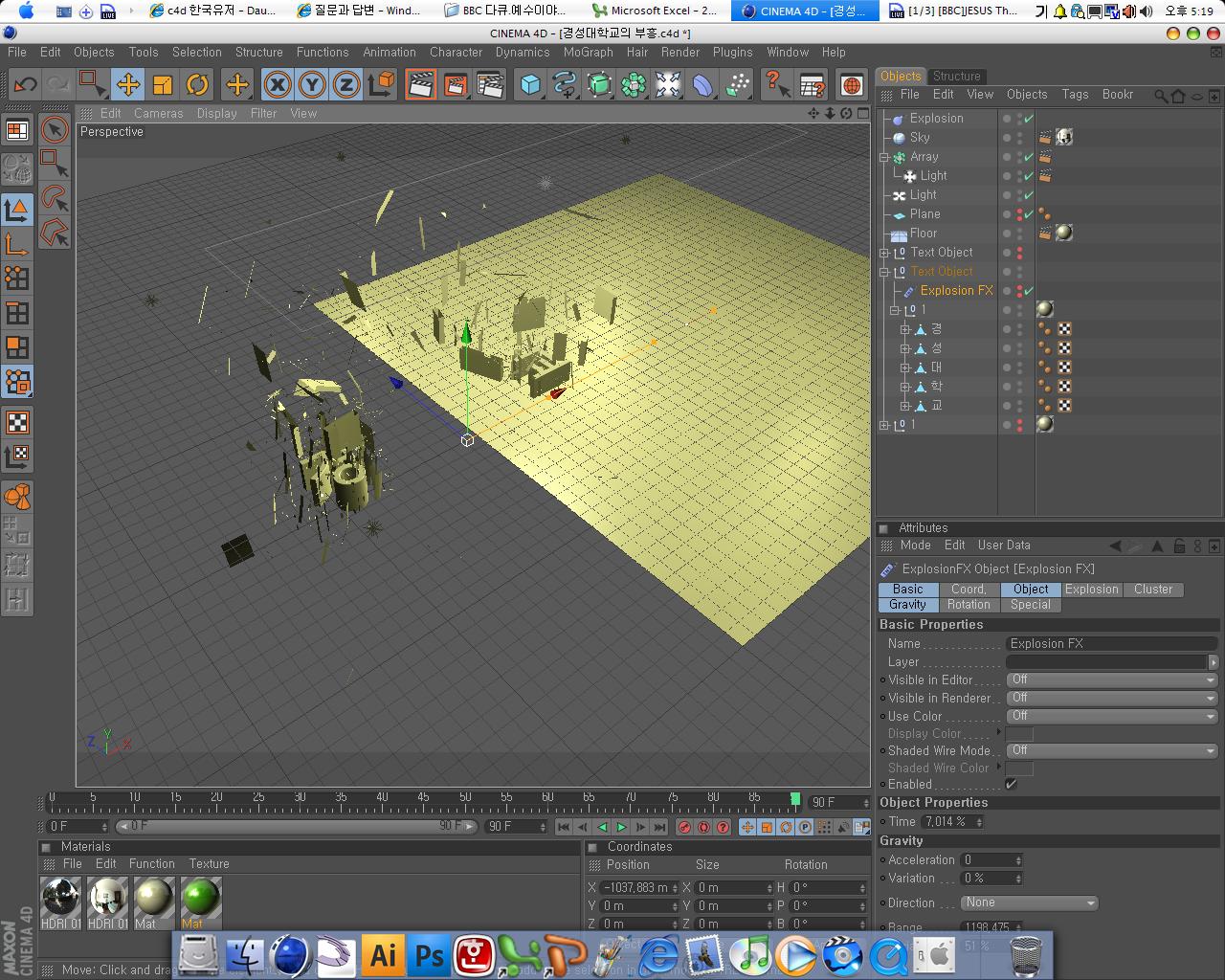Toggle the Explosion FX enable checkmark
1225x980 pixels.
coord(1029,291)
